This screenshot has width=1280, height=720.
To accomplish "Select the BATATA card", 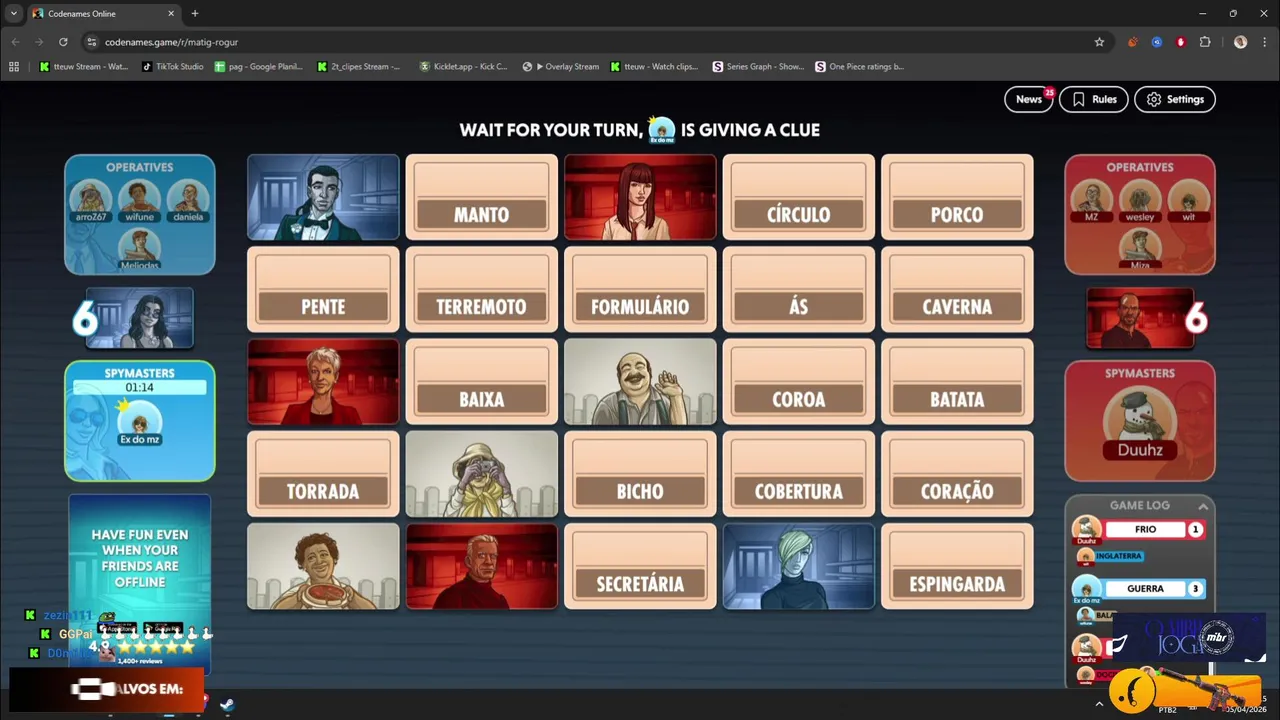I will pos(957,382).
